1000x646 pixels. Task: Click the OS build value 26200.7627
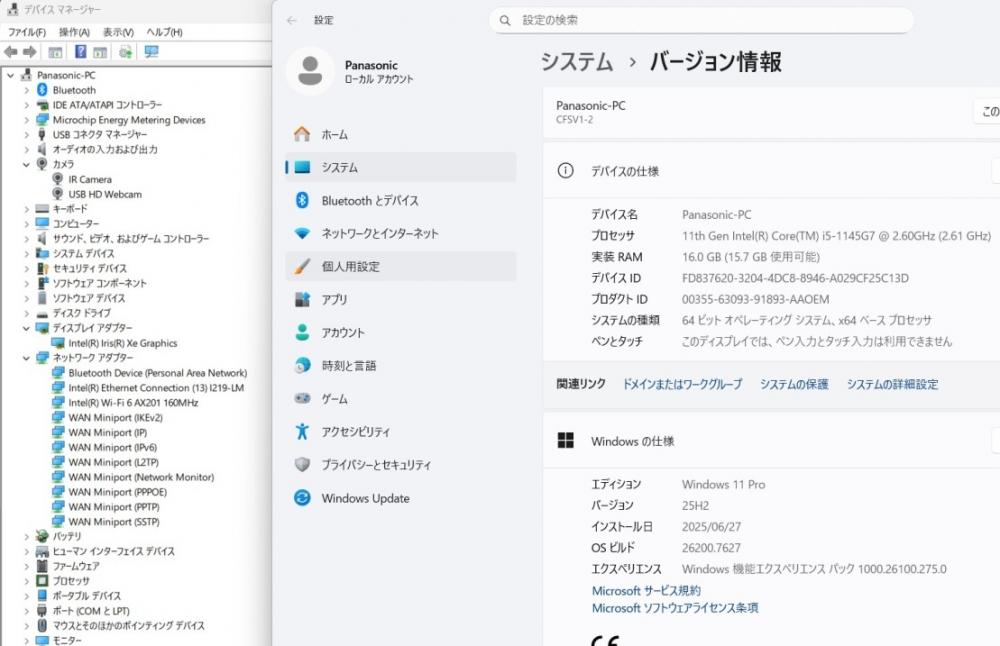coord(711,548)
